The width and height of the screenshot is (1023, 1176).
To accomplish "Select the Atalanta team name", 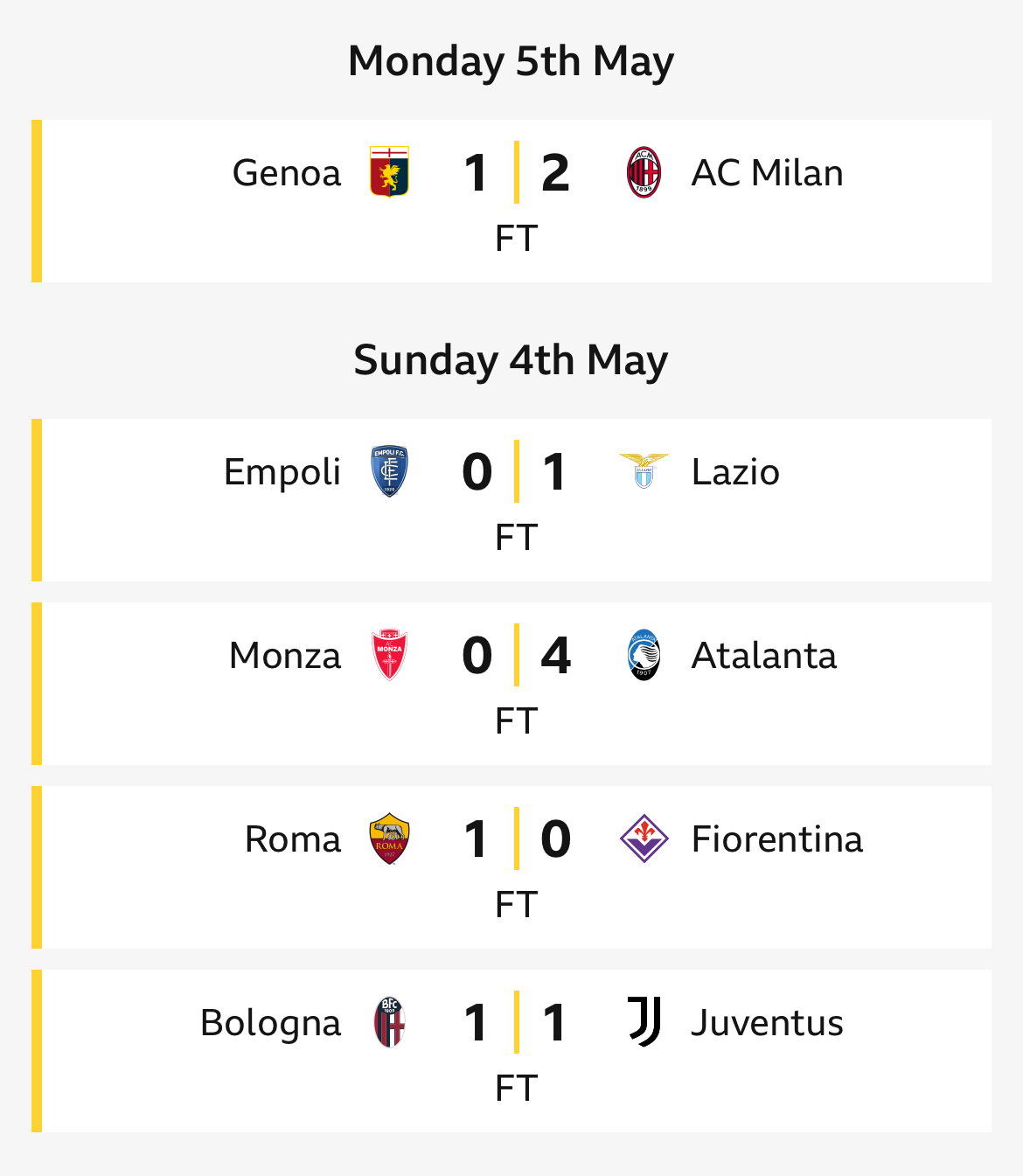I will point(764,655).
